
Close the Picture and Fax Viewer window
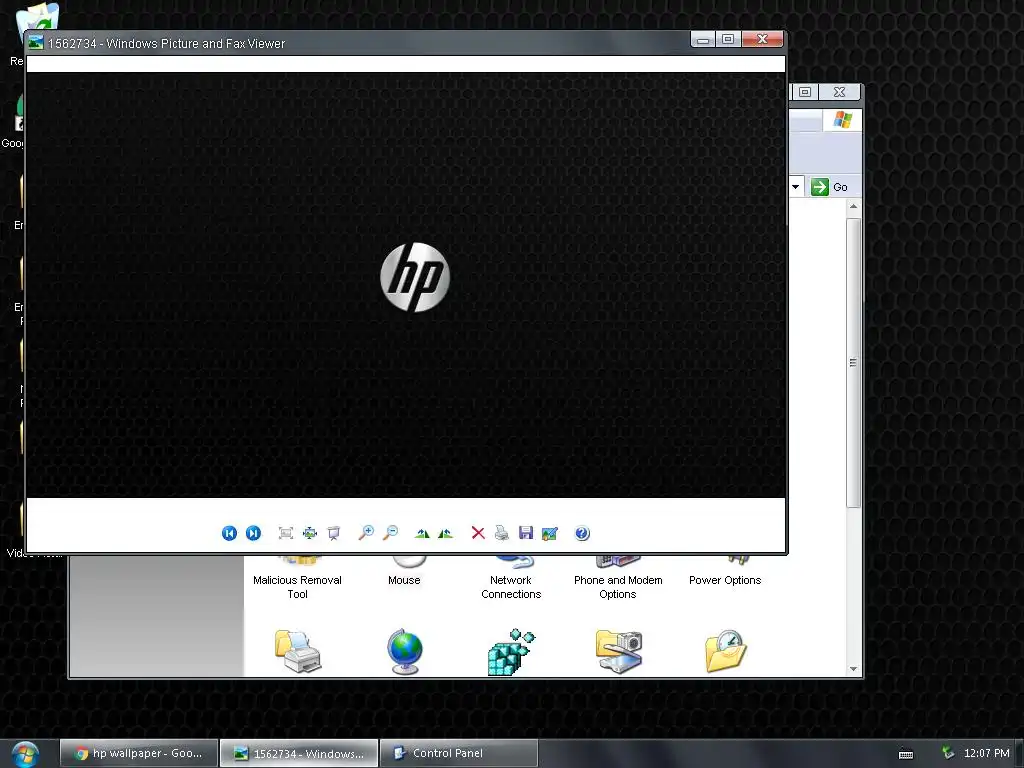762,39
